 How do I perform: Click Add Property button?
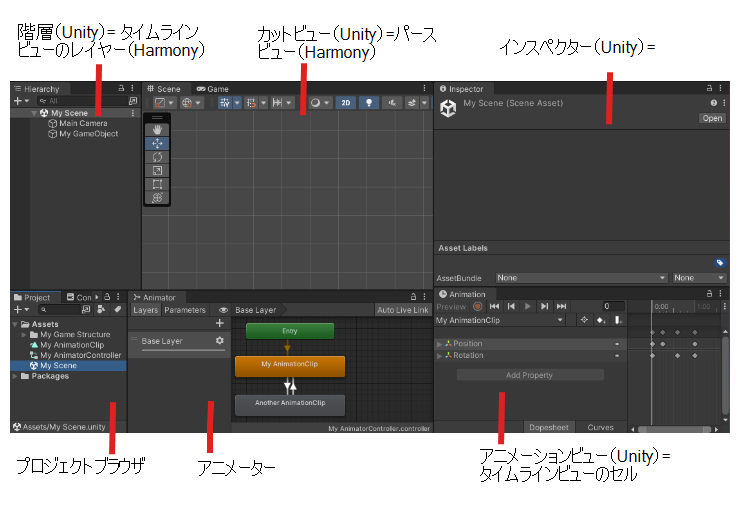(530, 375)
